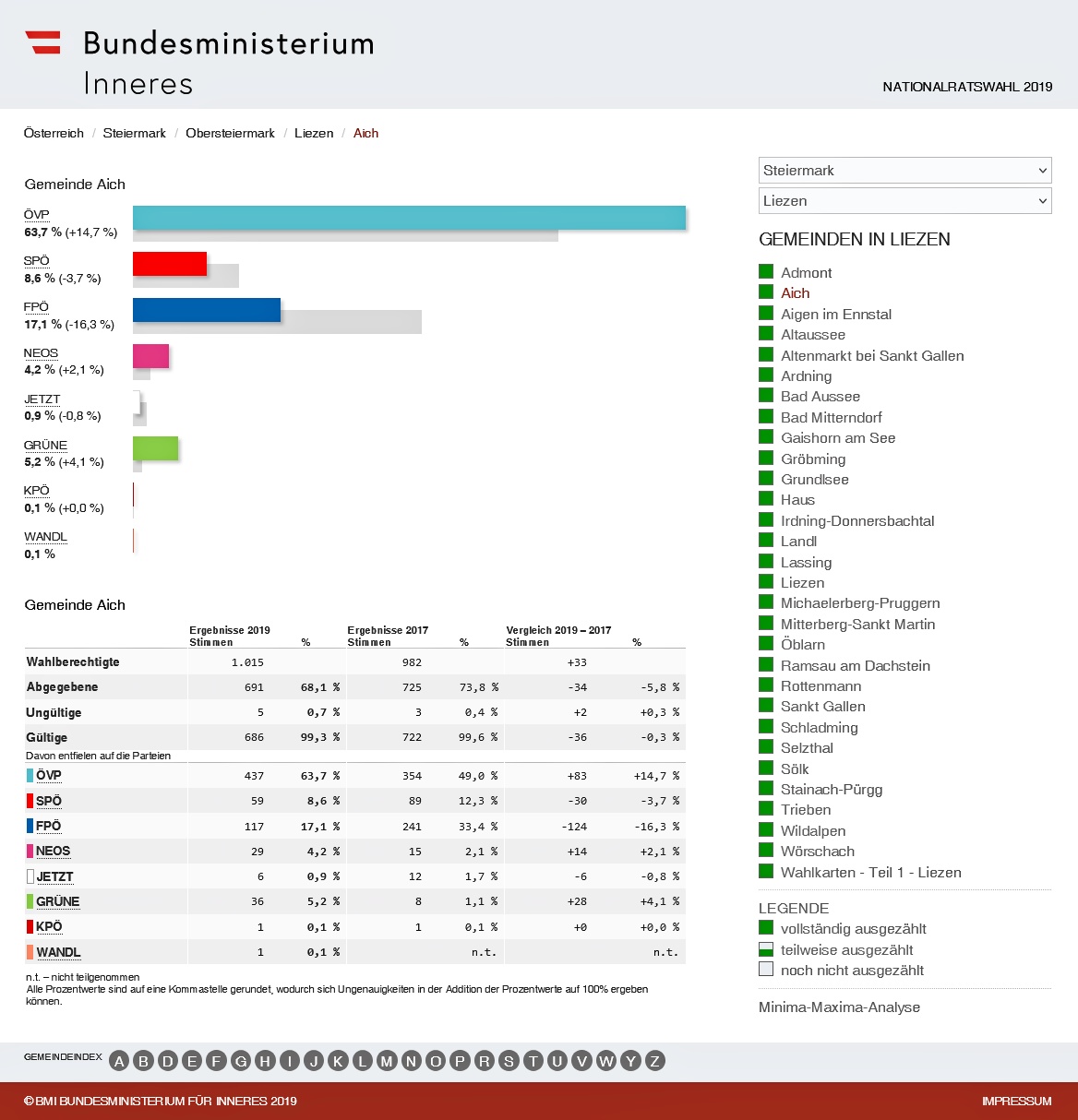This screenshot has width=1078, height=1120.
Task: Open Bad Mitterndorf municipality results
Action: [831, 417]
